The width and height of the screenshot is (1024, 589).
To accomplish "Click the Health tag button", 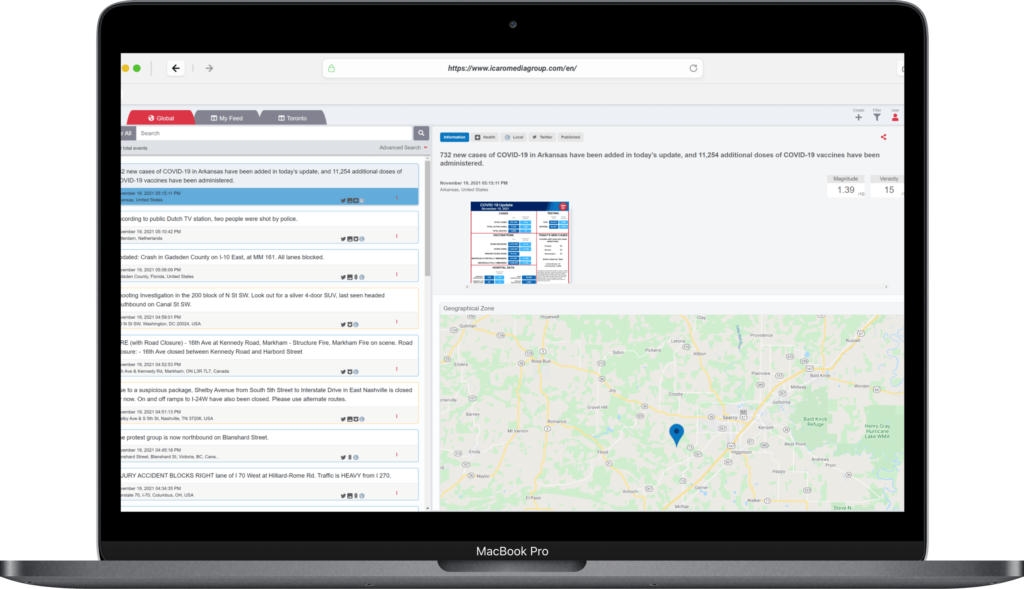I will (x=485, y=137).
